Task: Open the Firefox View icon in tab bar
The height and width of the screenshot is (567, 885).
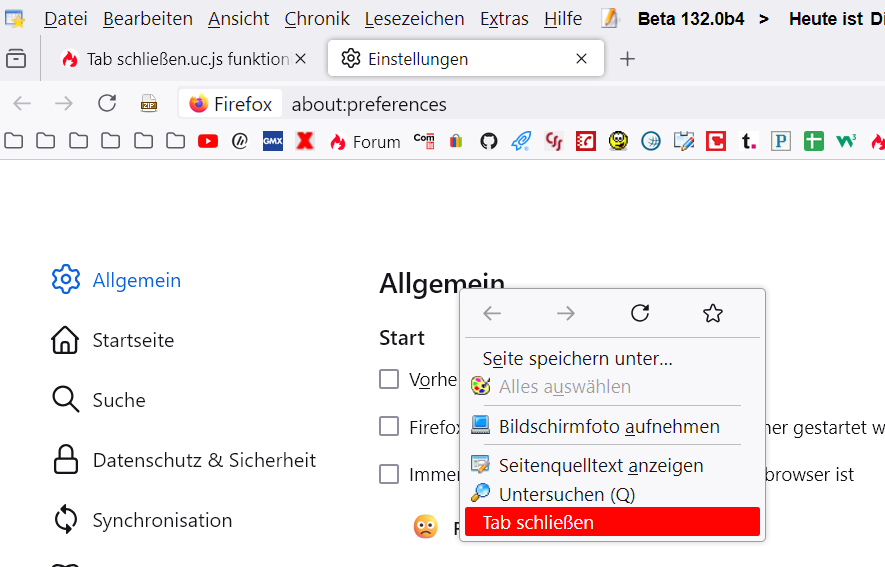Action: (x=16, y=59)
